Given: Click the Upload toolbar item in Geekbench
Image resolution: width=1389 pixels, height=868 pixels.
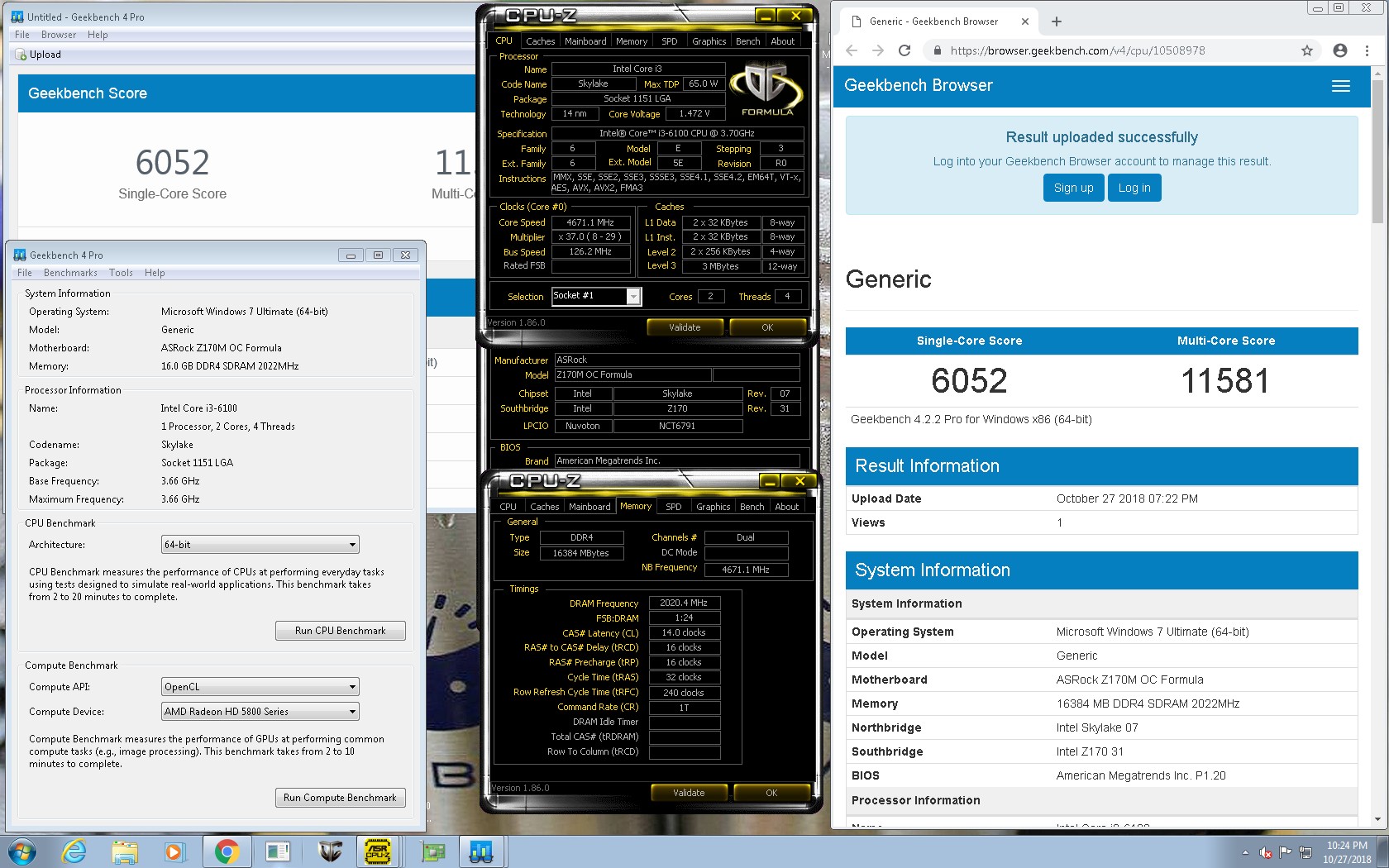Looking at the screenshot, I should [x=38, y=55].
